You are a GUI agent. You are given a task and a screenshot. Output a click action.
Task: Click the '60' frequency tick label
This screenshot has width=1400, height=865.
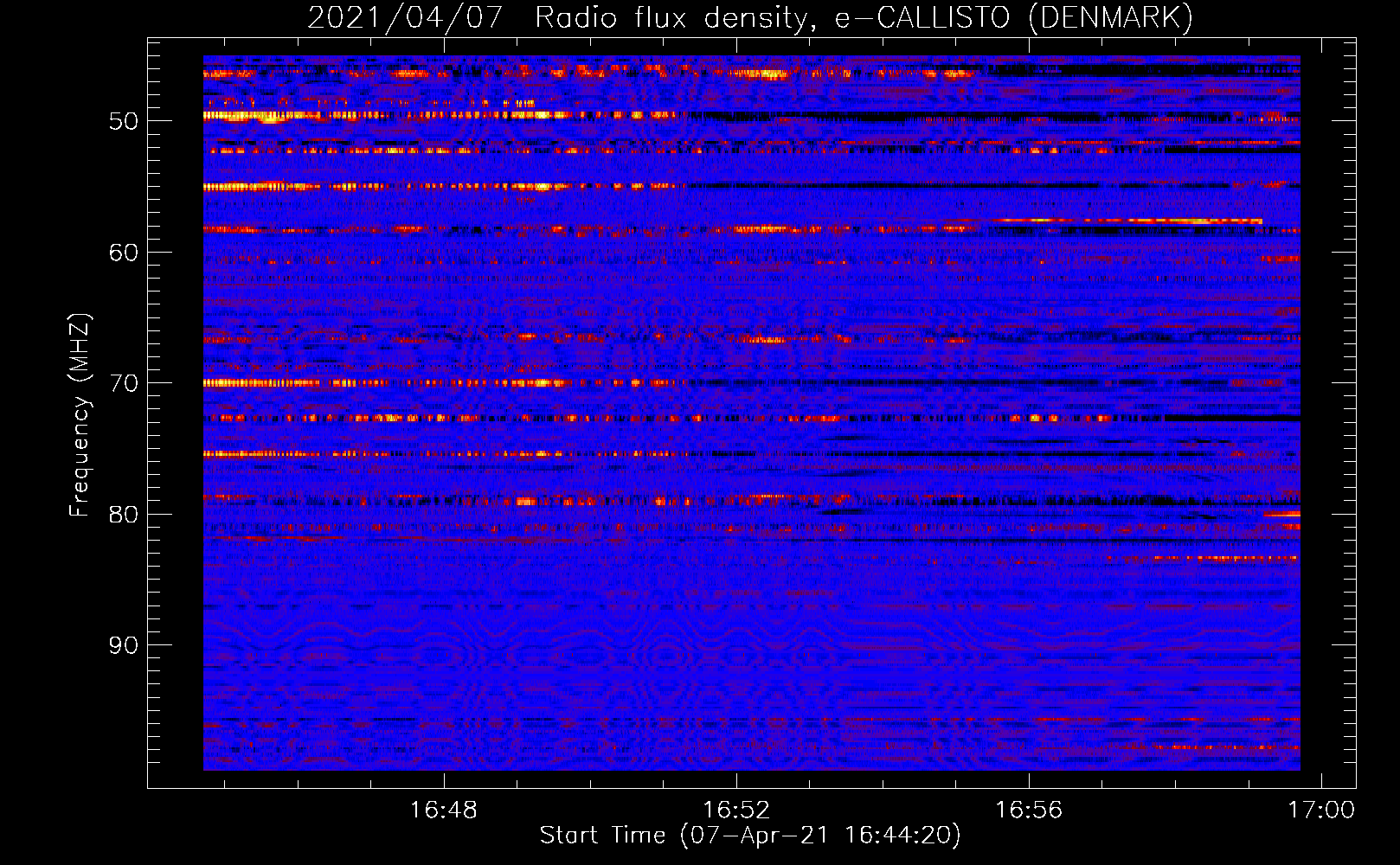tap(124, 253)
